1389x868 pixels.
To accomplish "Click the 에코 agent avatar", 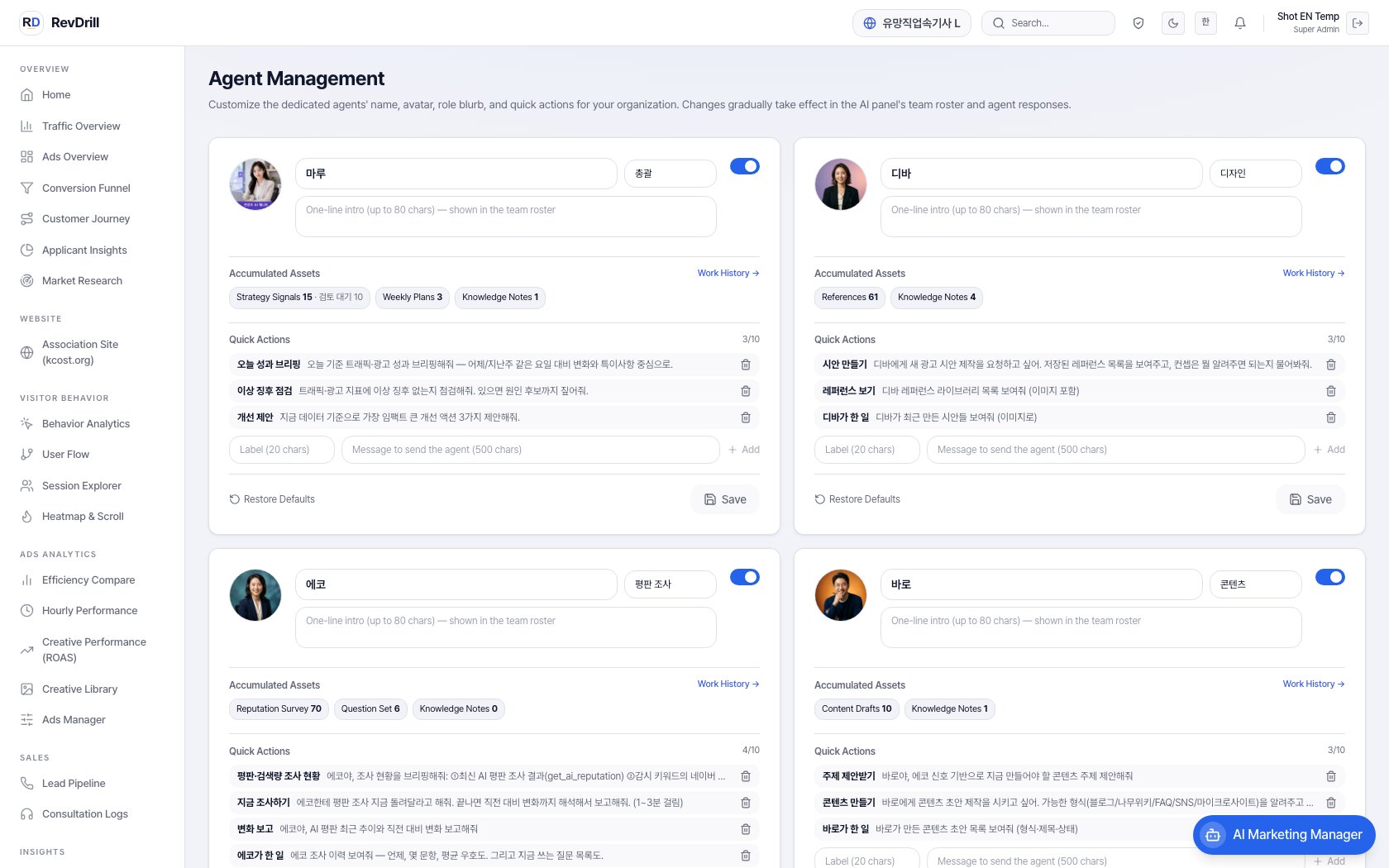I will pos(255,595).
